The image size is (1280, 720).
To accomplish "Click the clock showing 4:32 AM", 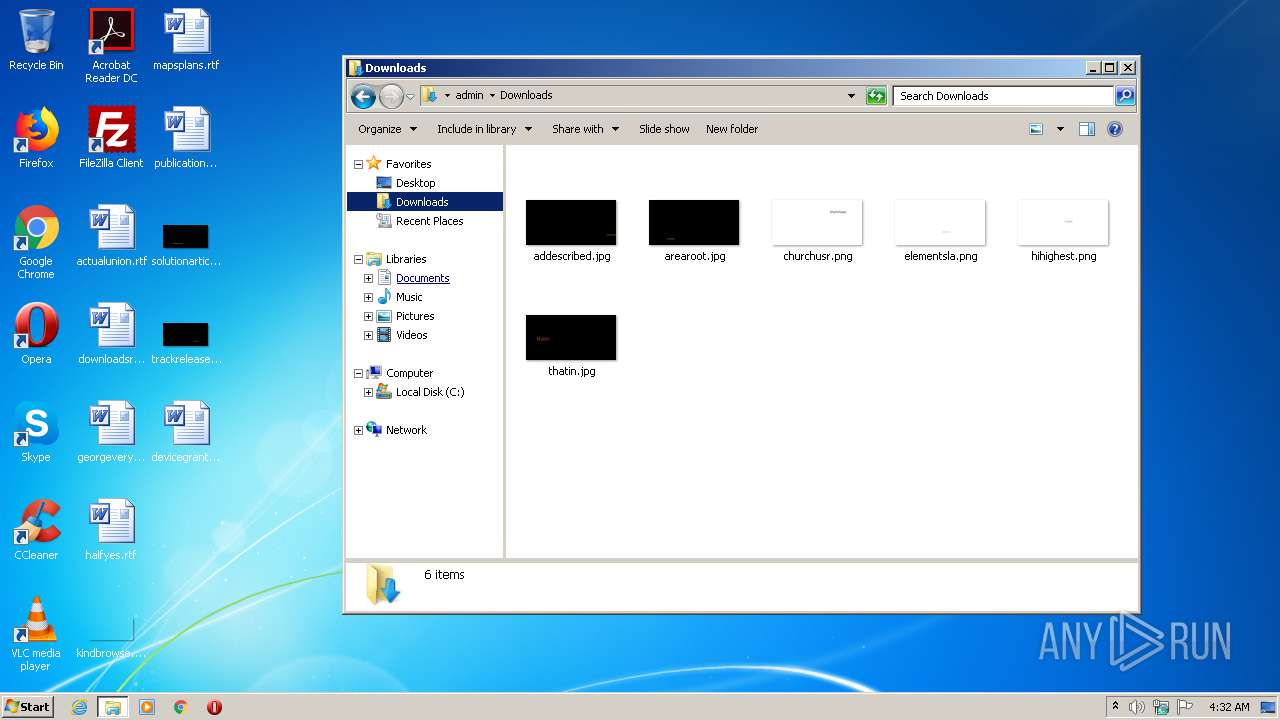I will click(x=1229, y=707).
